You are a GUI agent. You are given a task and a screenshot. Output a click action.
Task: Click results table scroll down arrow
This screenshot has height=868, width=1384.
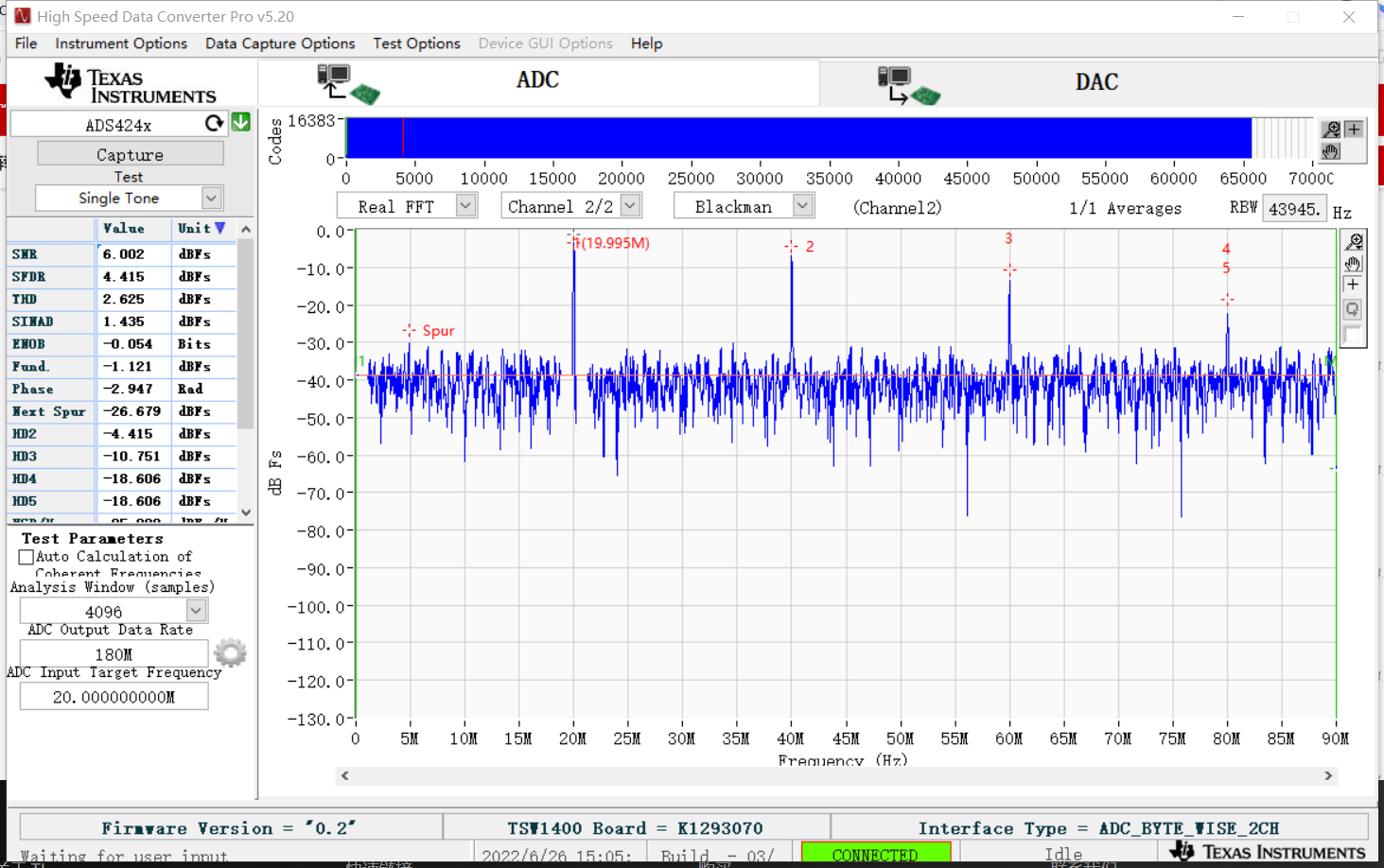[246, 512]
